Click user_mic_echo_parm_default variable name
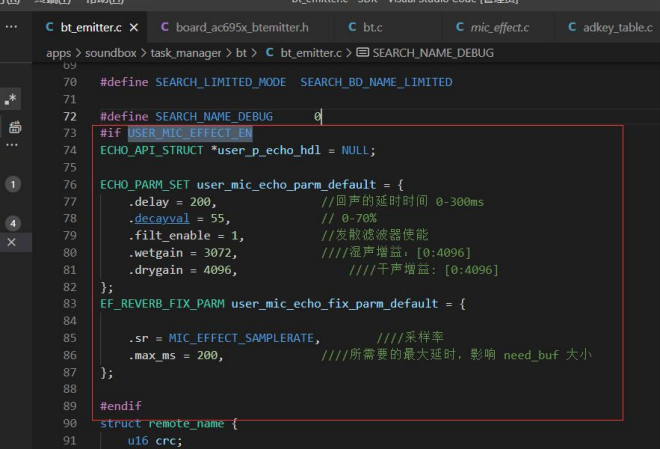The width and height of the screenshot is (660, 449). pyautogui.click(x=286, y=185)
